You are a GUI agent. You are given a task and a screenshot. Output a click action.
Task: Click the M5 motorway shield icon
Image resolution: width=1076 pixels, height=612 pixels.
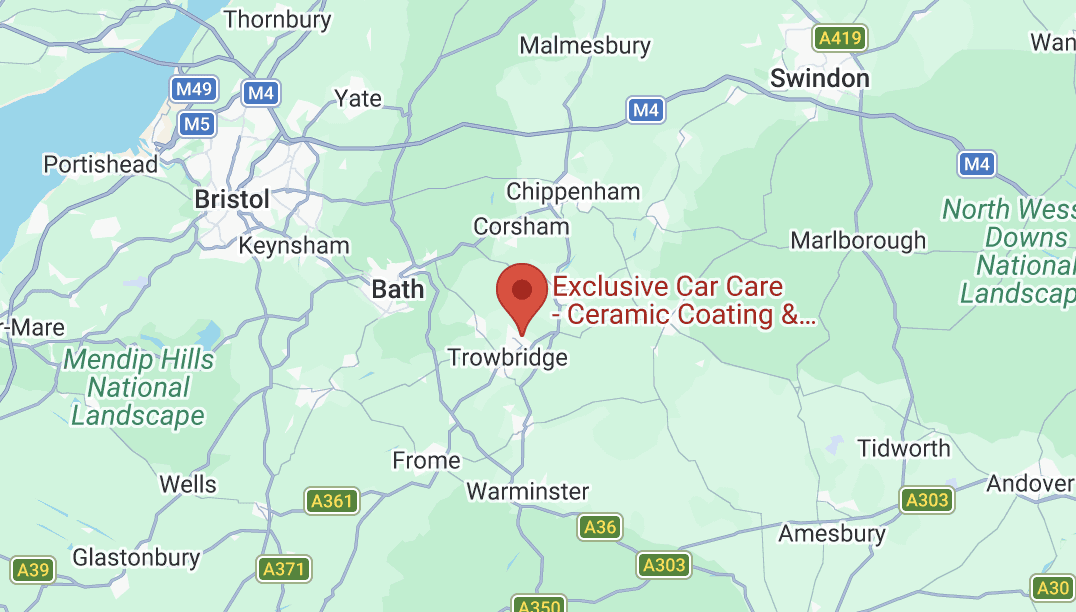(197, 124)
